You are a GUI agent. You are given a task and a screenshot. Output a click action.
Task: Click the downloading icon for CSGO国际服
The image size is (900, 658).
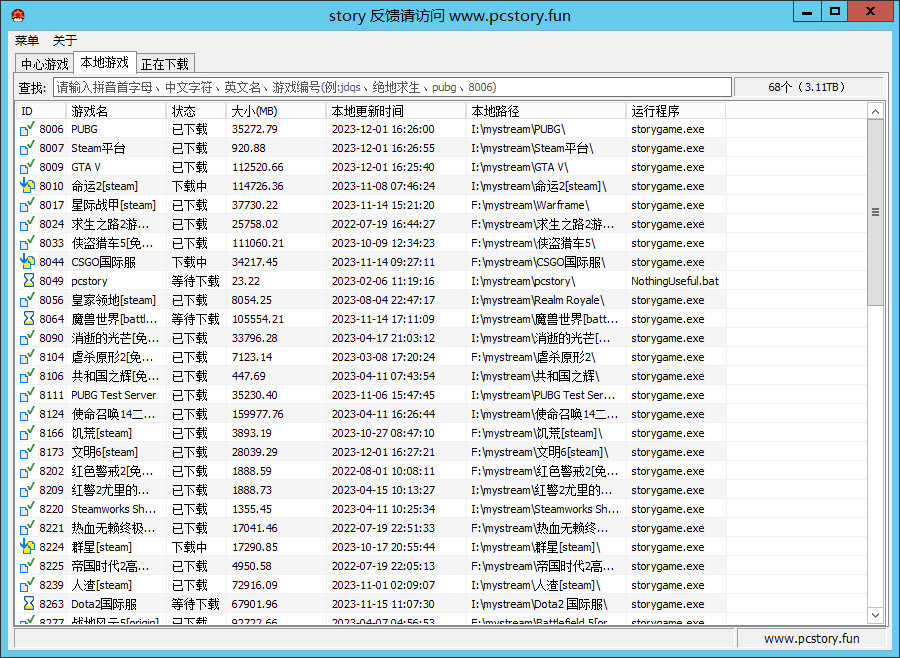point(27,262)
